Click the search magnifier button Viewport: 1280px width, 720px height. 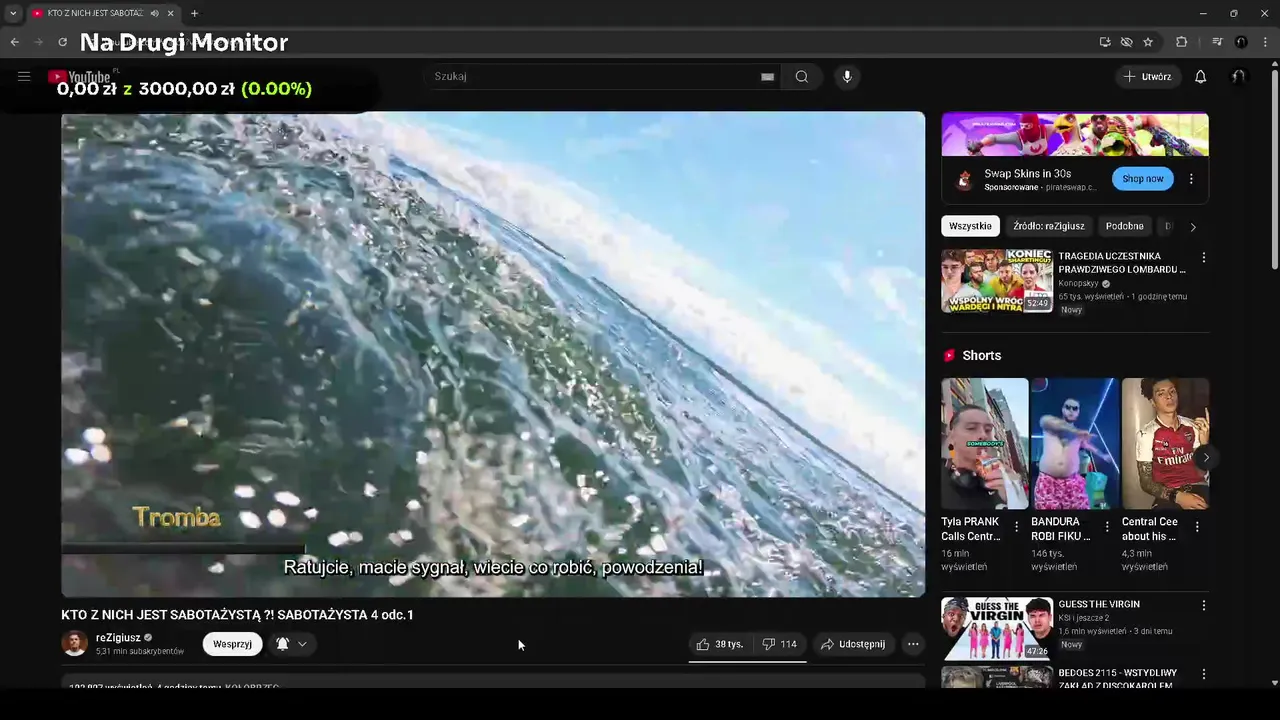(801, 77)
